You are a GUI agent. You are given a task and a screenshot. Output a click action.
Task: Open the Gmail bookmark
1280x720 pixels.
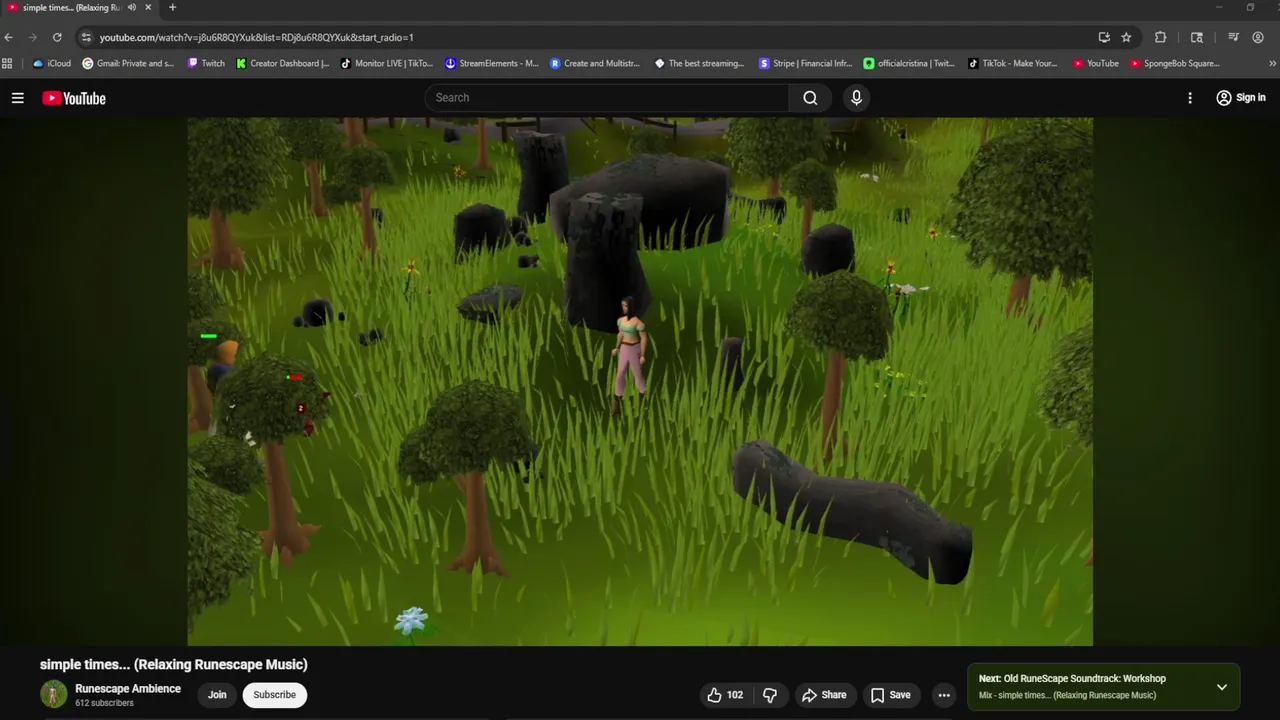(x=128, y=63)
